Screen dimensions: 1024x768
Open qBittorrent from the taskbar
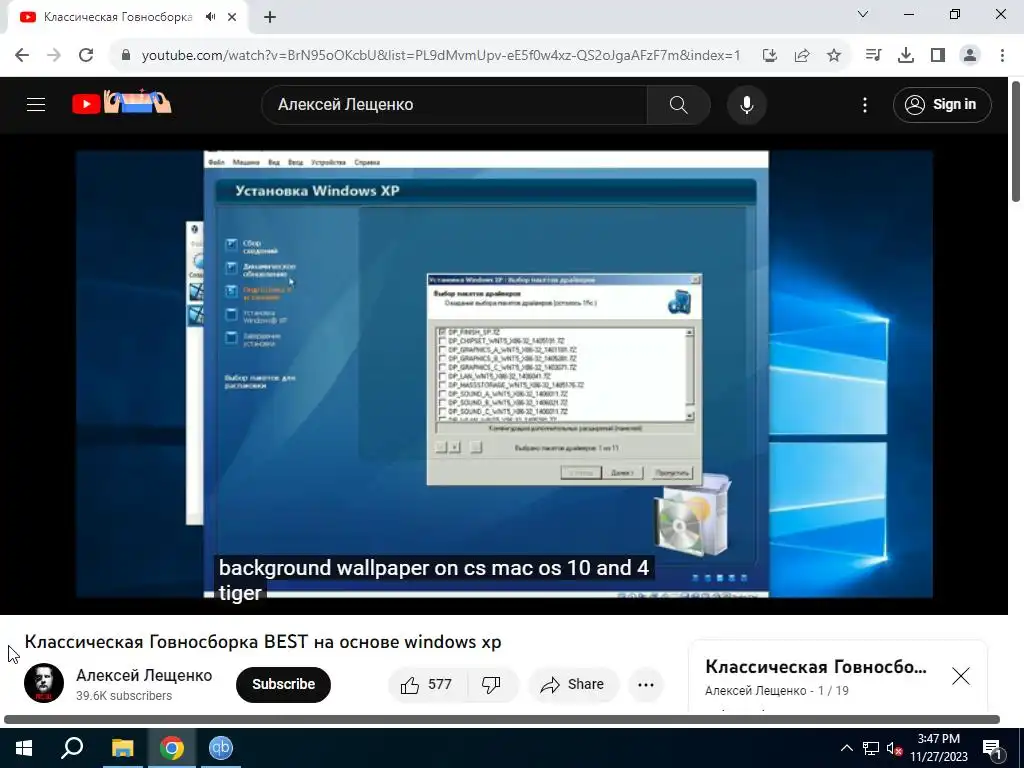coord(221,748)
